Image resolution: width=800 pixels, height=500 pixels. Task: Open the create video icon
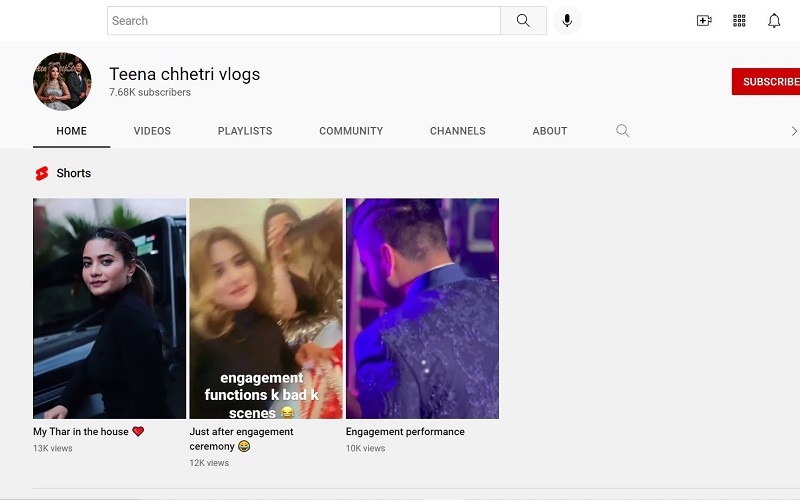(704, 21)
